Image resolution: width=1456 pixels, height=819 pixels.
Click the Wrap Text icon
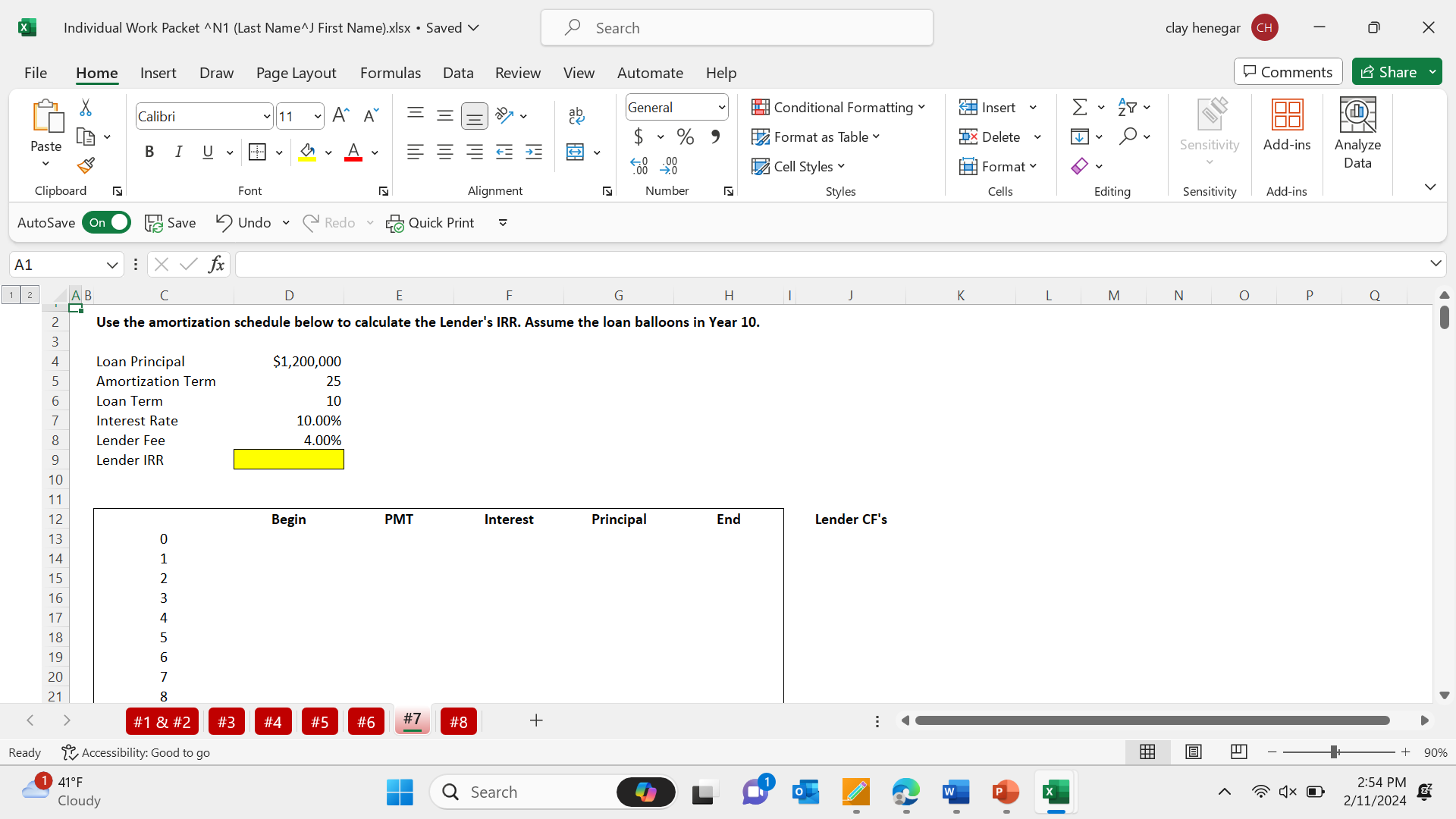(x=576, y=115)
